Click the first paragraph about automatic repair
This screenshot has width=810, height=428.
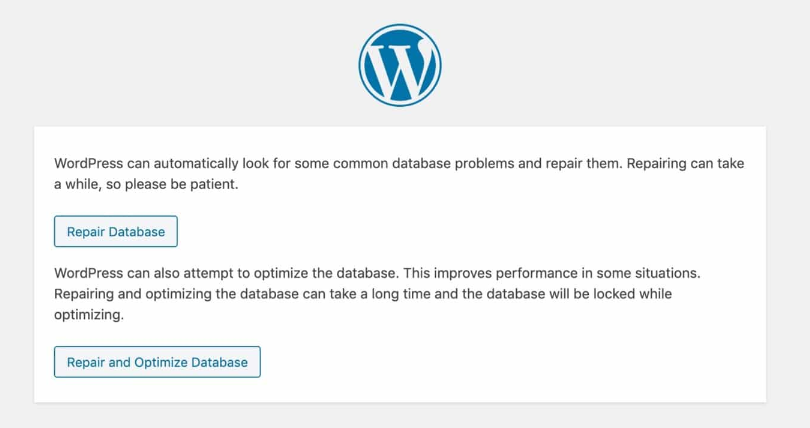click(399, 174)
